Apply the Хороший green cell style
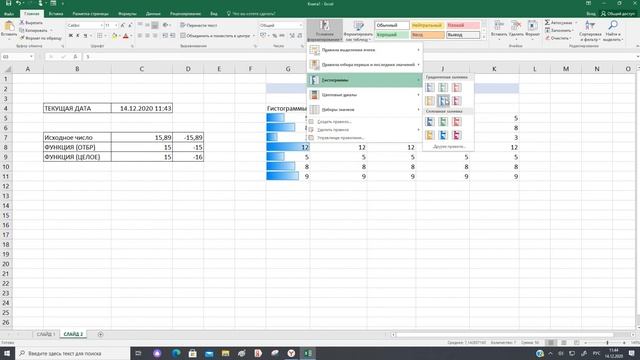 392,35
